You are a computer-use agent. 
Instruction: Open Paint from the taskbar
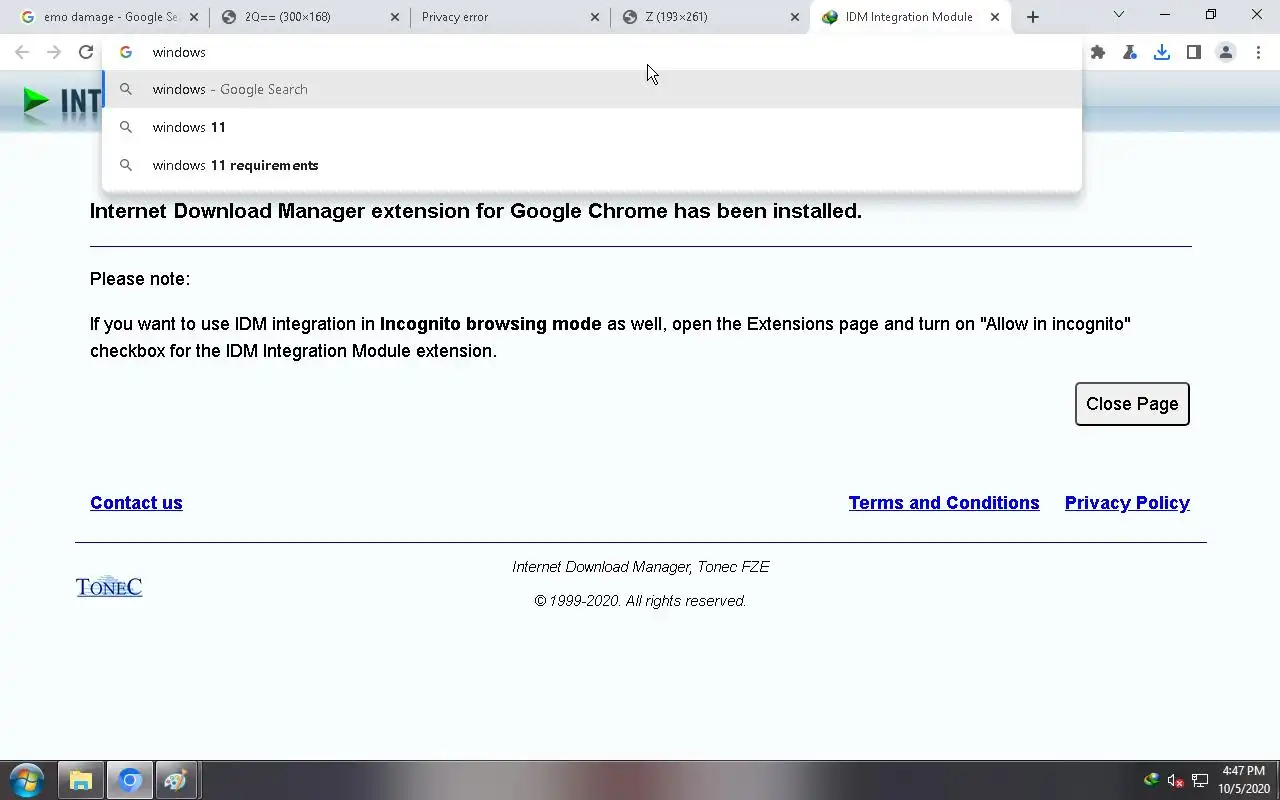click(x=176, y=780)
